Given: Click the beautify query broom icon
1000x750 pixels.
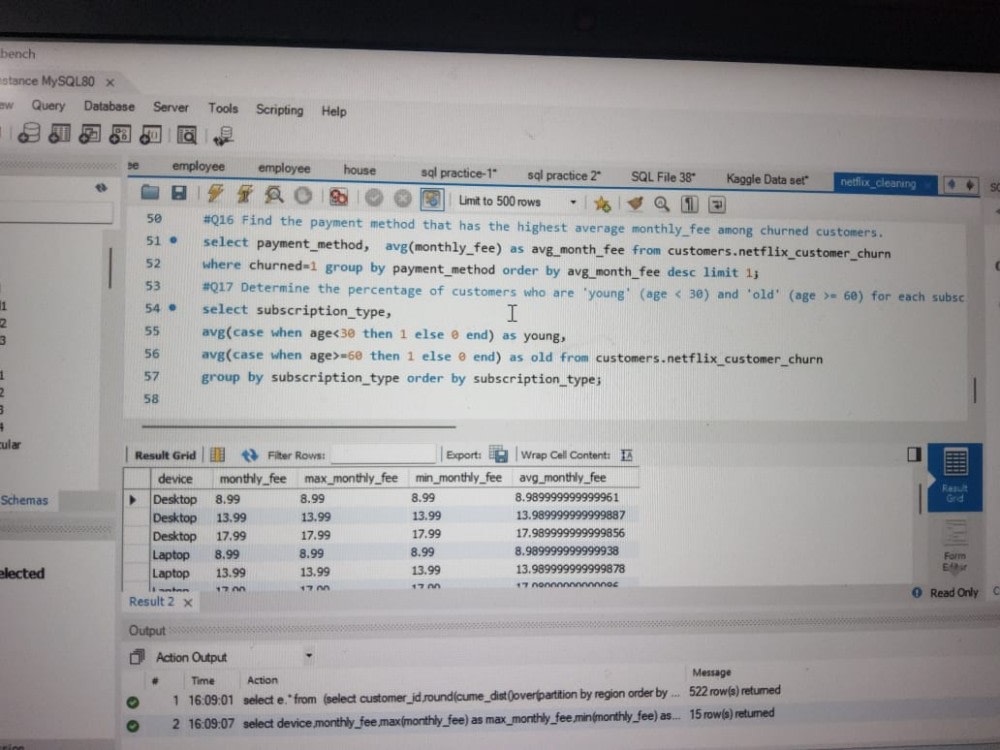Looking at the screenshot, I should [635, 203].
